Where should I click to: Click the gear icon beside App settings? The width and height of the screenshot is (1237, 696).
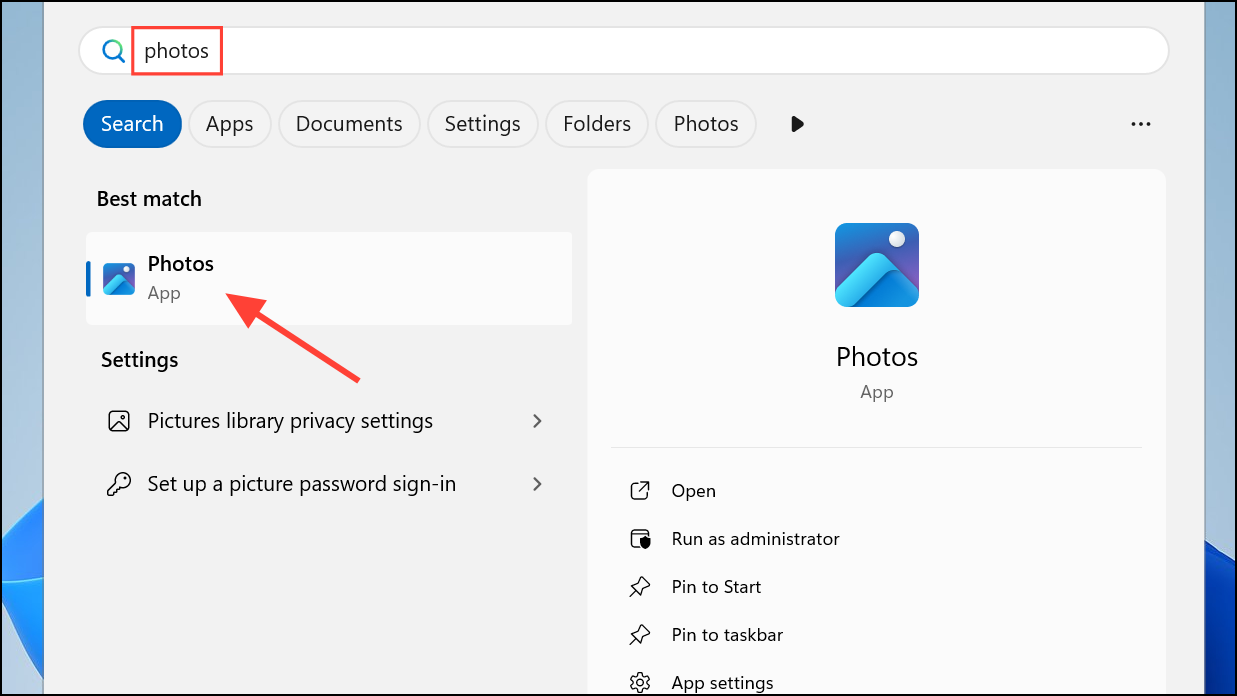click(640, 683)
